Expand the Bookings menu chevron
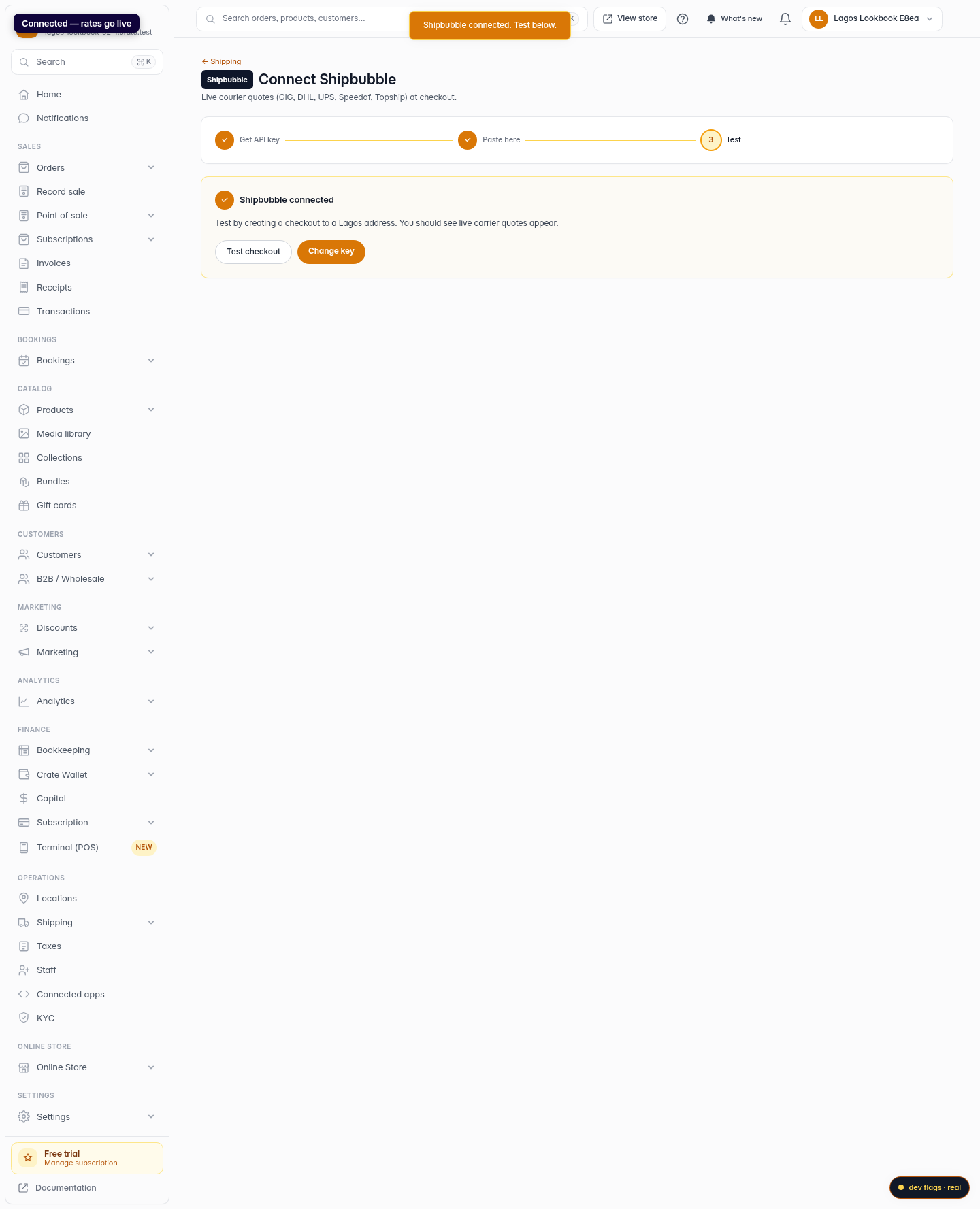 tap(151, 361)
